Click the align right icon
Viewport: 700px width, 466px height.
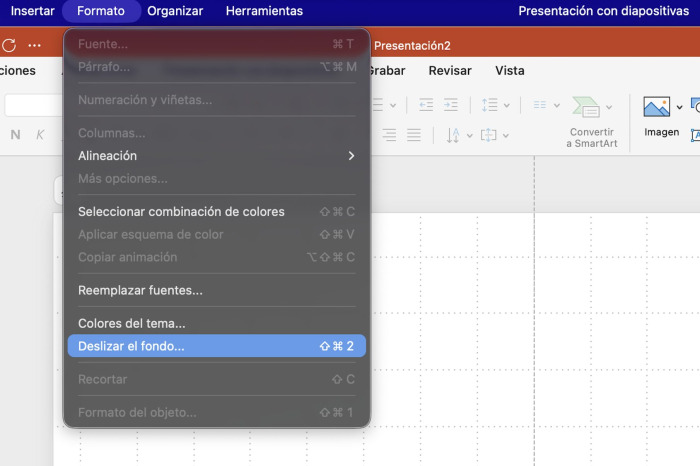click(389, 135)
